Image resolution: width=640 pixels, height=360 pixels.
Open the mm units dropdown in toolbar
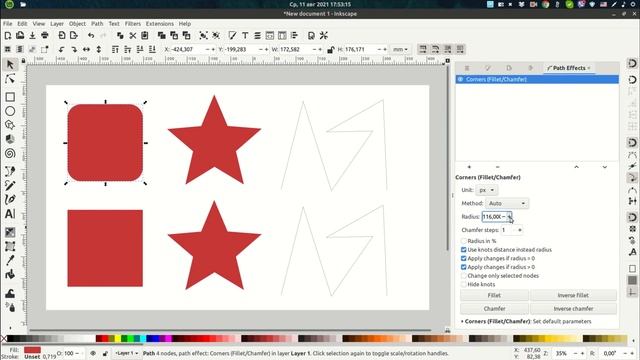[x=400, y=49]
